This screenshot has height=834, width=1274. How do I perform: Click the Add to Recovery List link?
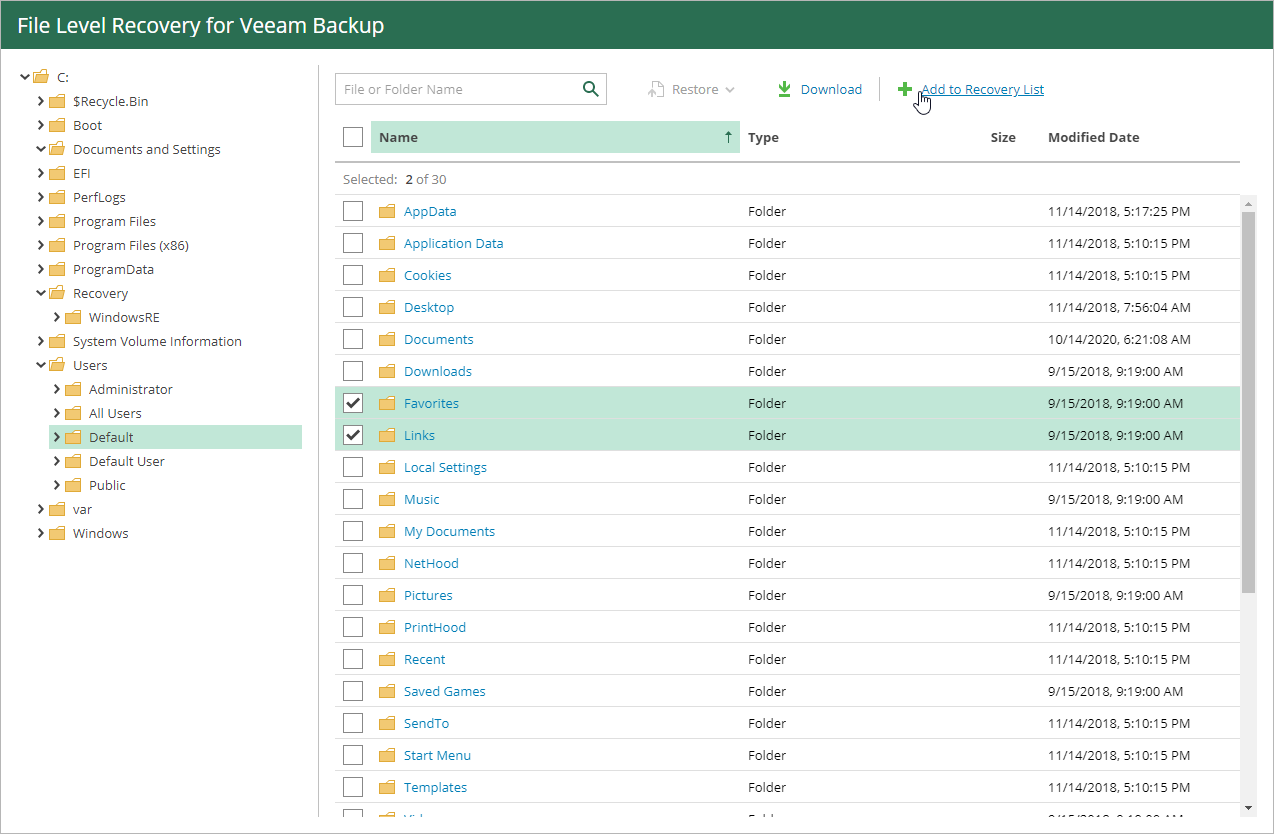[x=982, y=89]
